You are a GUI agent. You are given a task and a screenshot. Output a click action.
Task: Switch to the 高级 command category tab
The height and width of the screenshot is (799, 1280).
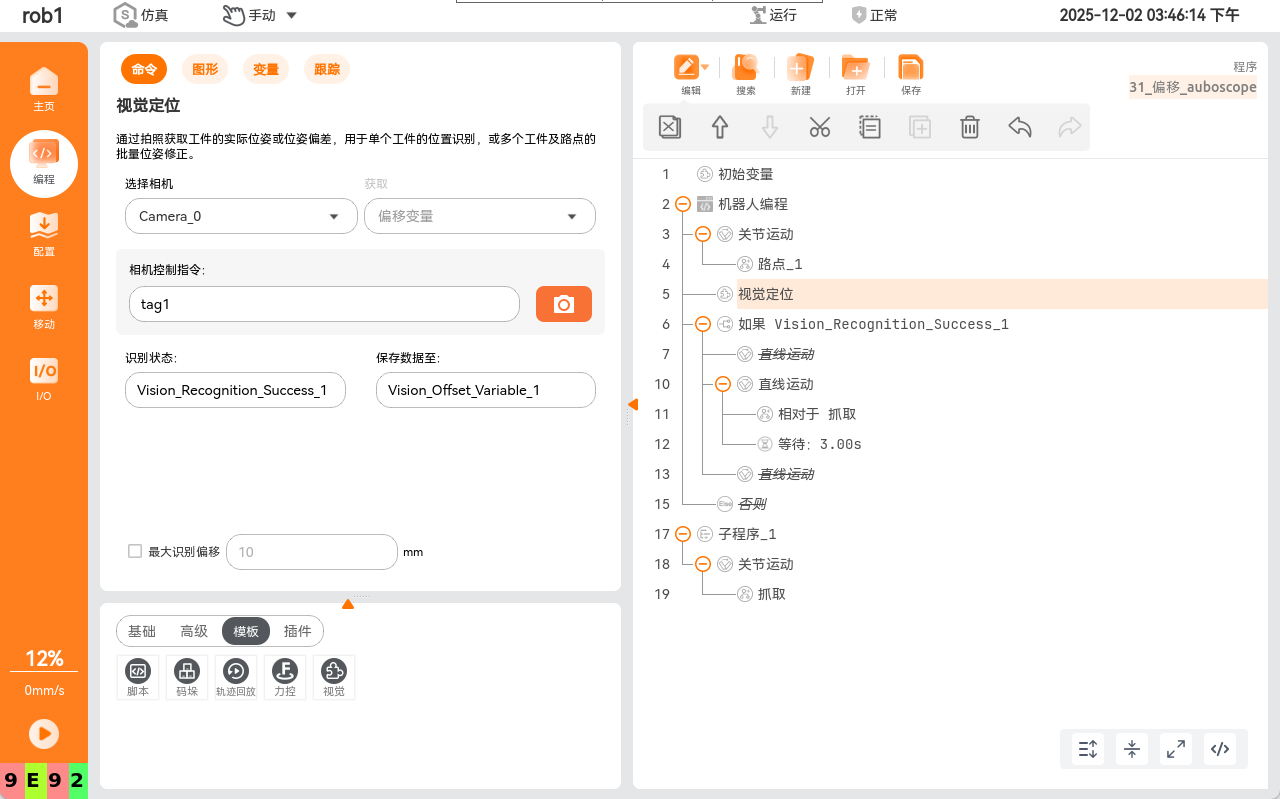(194, 631)
